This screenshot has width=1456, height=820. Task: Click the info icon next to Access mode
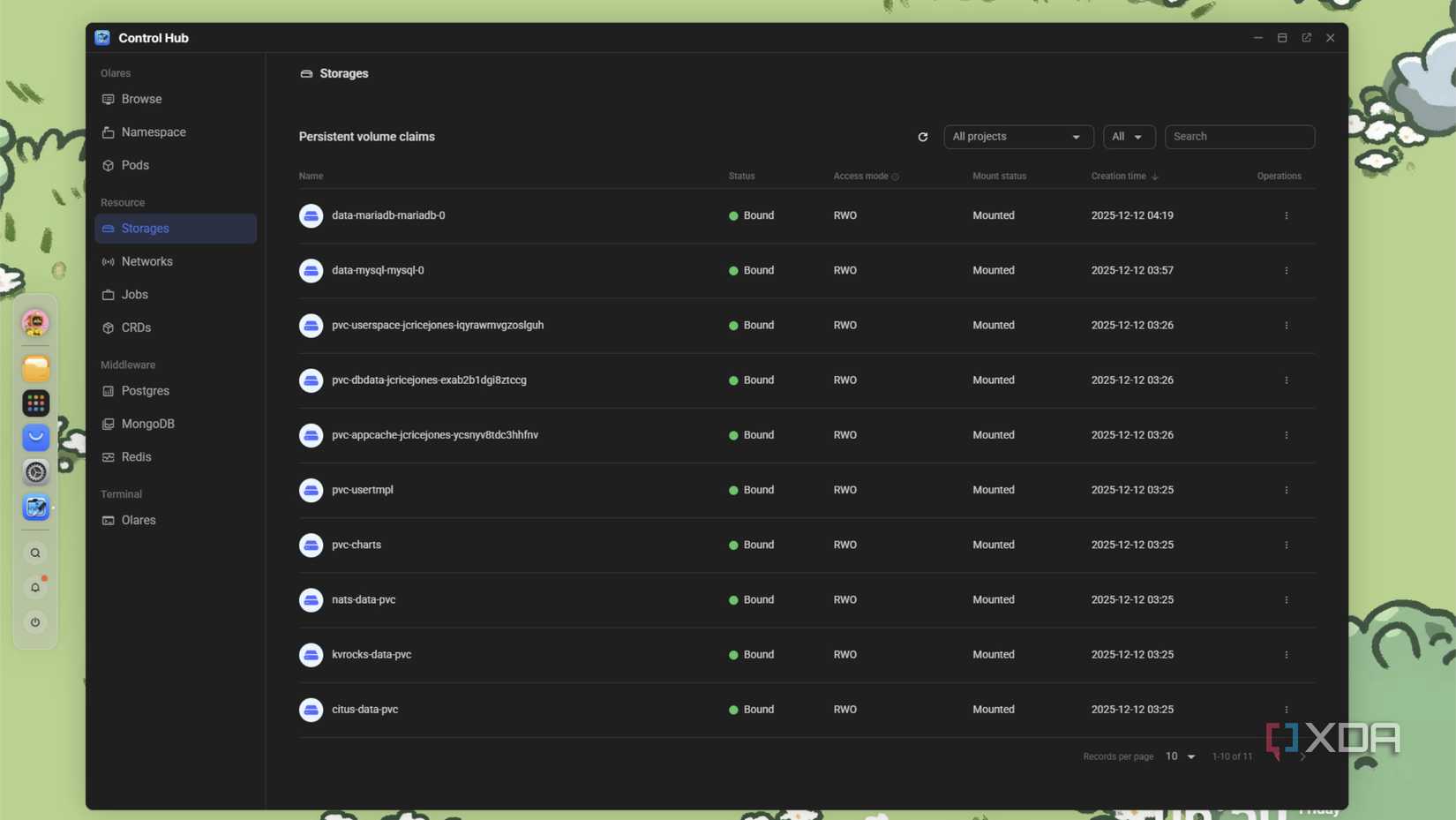[895, 177]
